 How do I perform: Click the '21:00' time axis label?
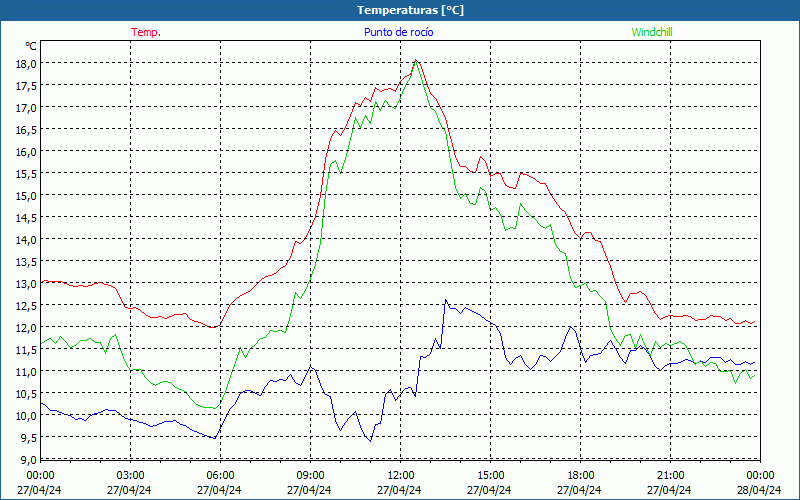tap(670, 476)
